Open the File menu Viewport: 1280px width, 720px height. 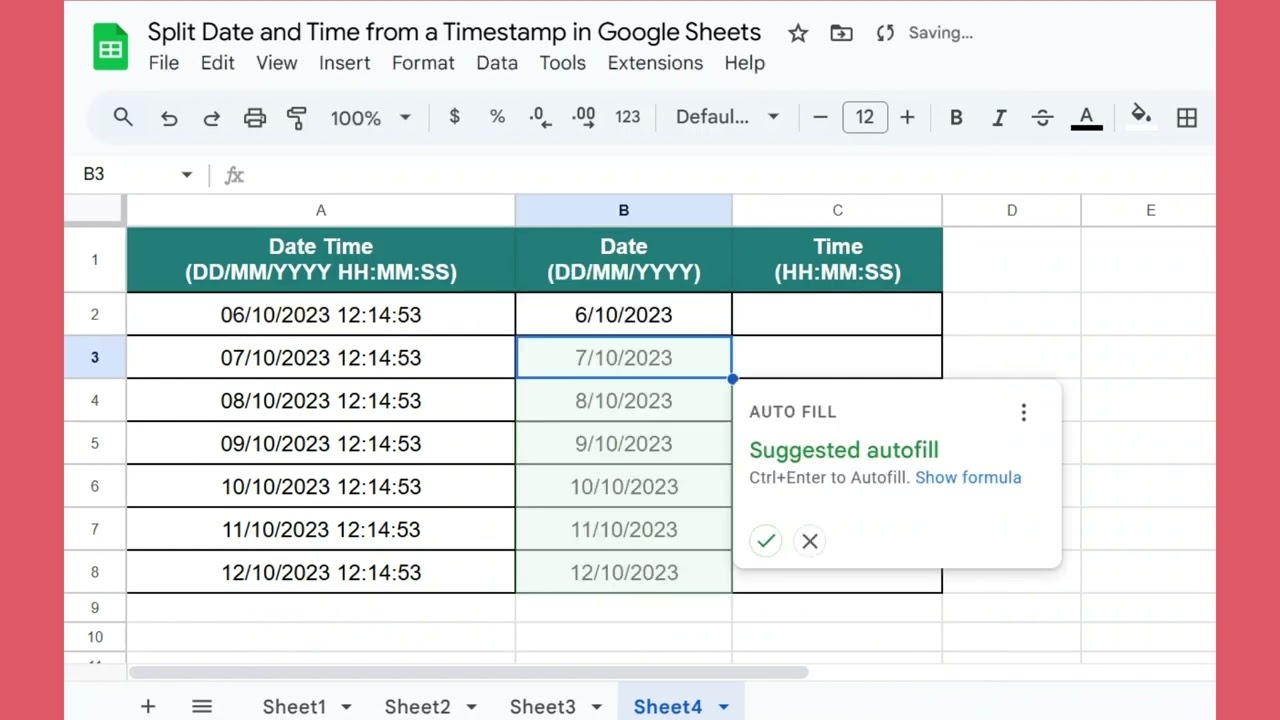click(164, 63)
